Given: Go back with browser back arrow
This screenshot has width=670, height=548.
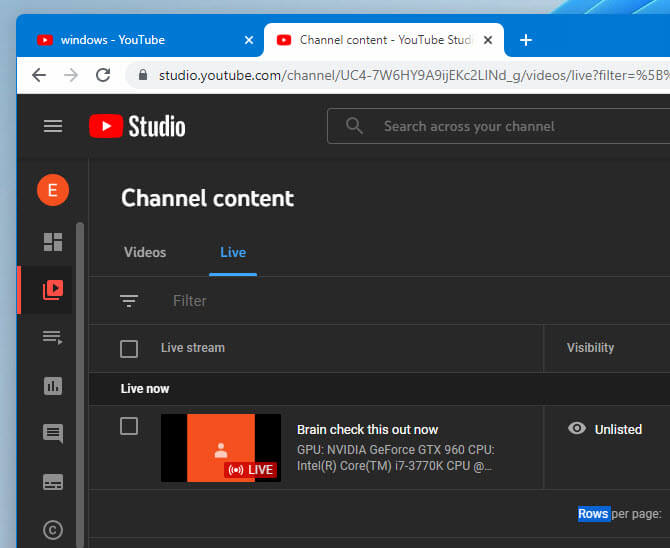Looking at the screenshot, I should (x=39, y=75).
